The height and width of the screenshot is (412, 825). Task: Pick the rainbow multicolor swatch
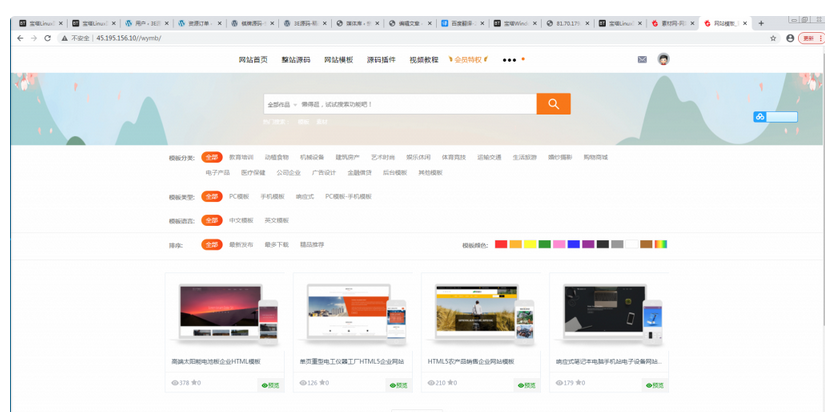pos(661,244)
